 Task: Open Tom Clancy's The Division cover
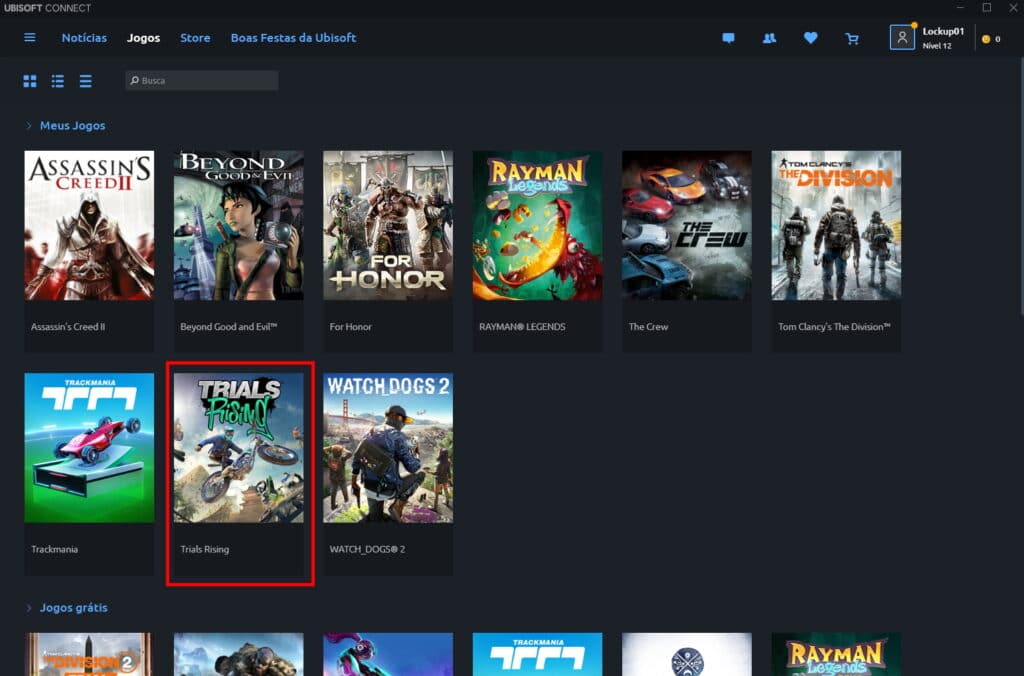836,225
